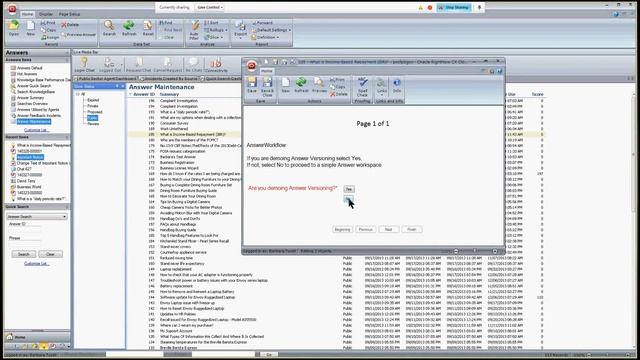Click Assign in the main ribbon

click(x=50, y=37)
